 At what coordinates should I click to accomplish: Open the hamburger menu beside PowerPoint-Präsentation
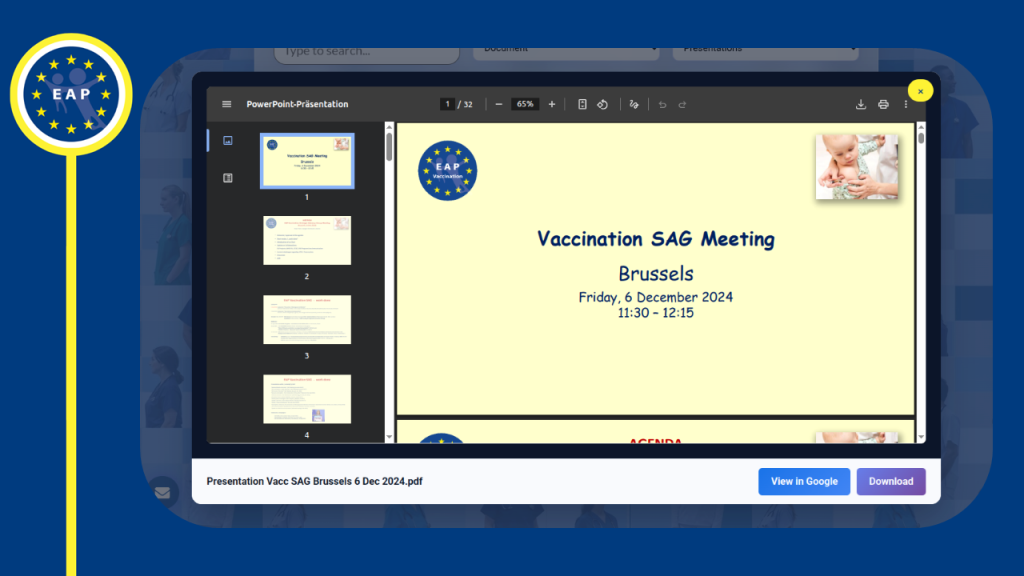(226, 103)
